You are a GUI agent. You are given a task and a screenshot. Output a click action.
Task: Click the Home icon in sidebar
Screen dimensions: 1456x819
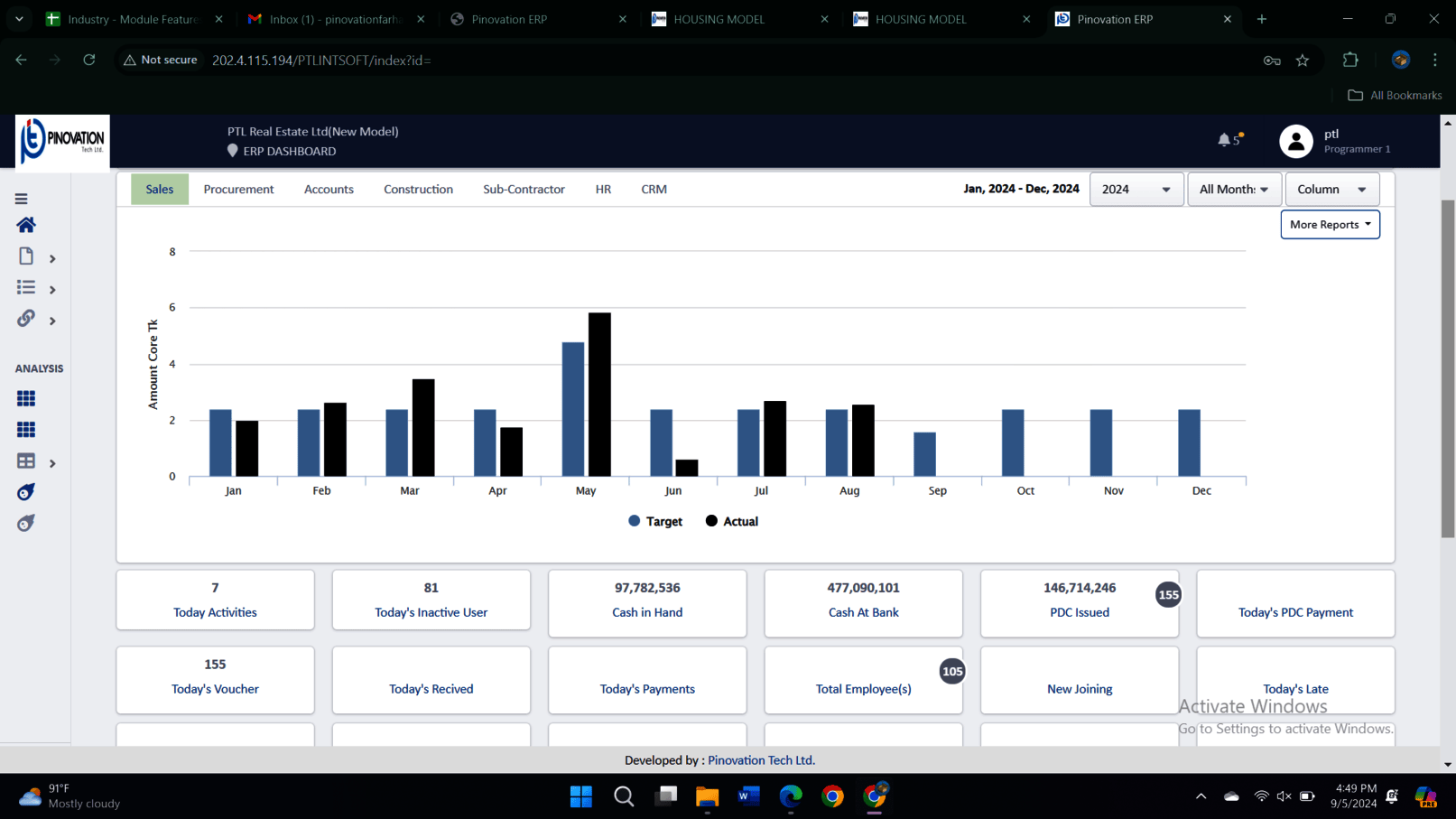click(x=26, y=225)
